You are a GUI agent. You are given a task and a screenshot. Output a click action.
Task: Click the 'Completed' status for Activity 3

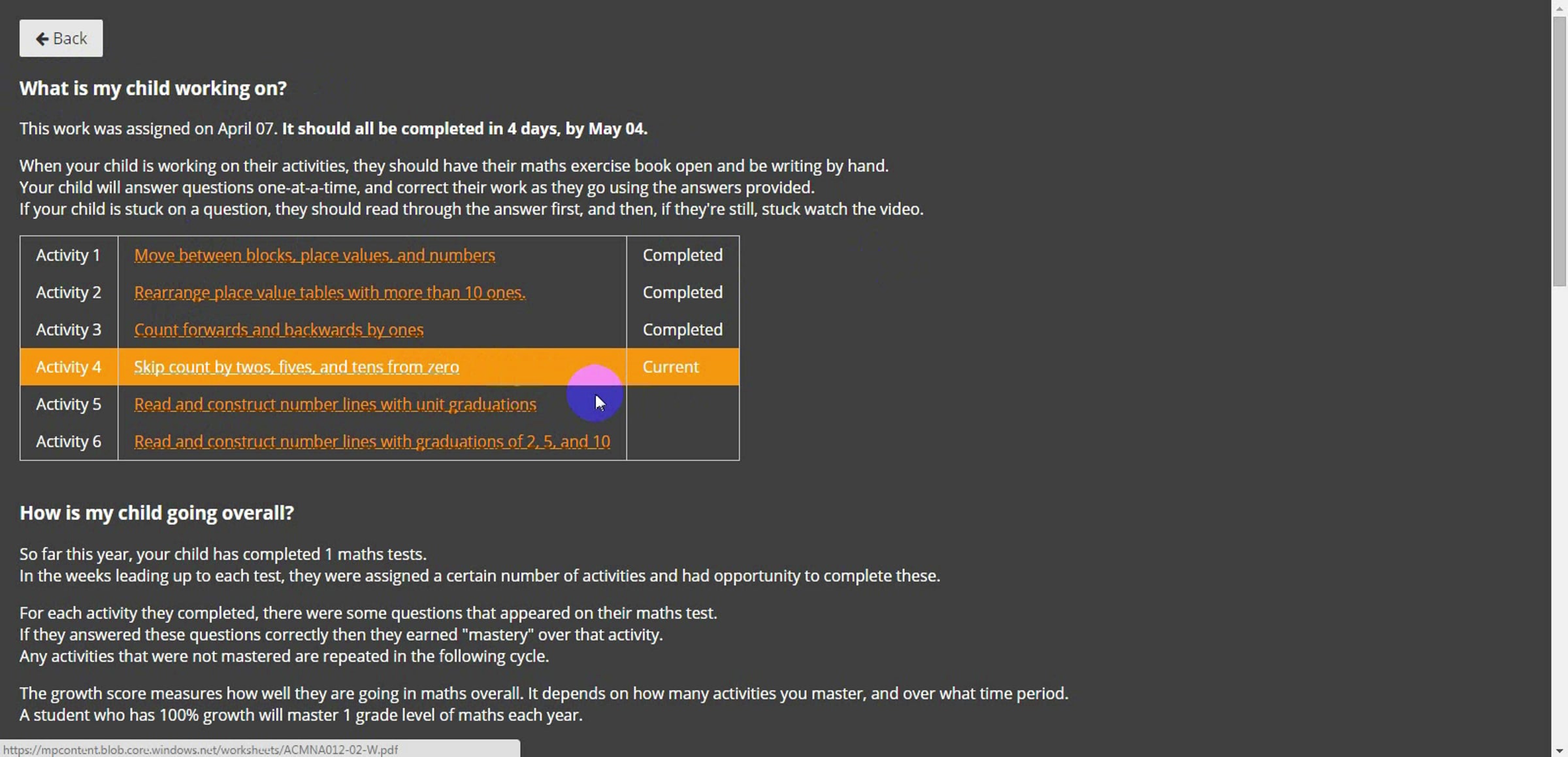683,329
